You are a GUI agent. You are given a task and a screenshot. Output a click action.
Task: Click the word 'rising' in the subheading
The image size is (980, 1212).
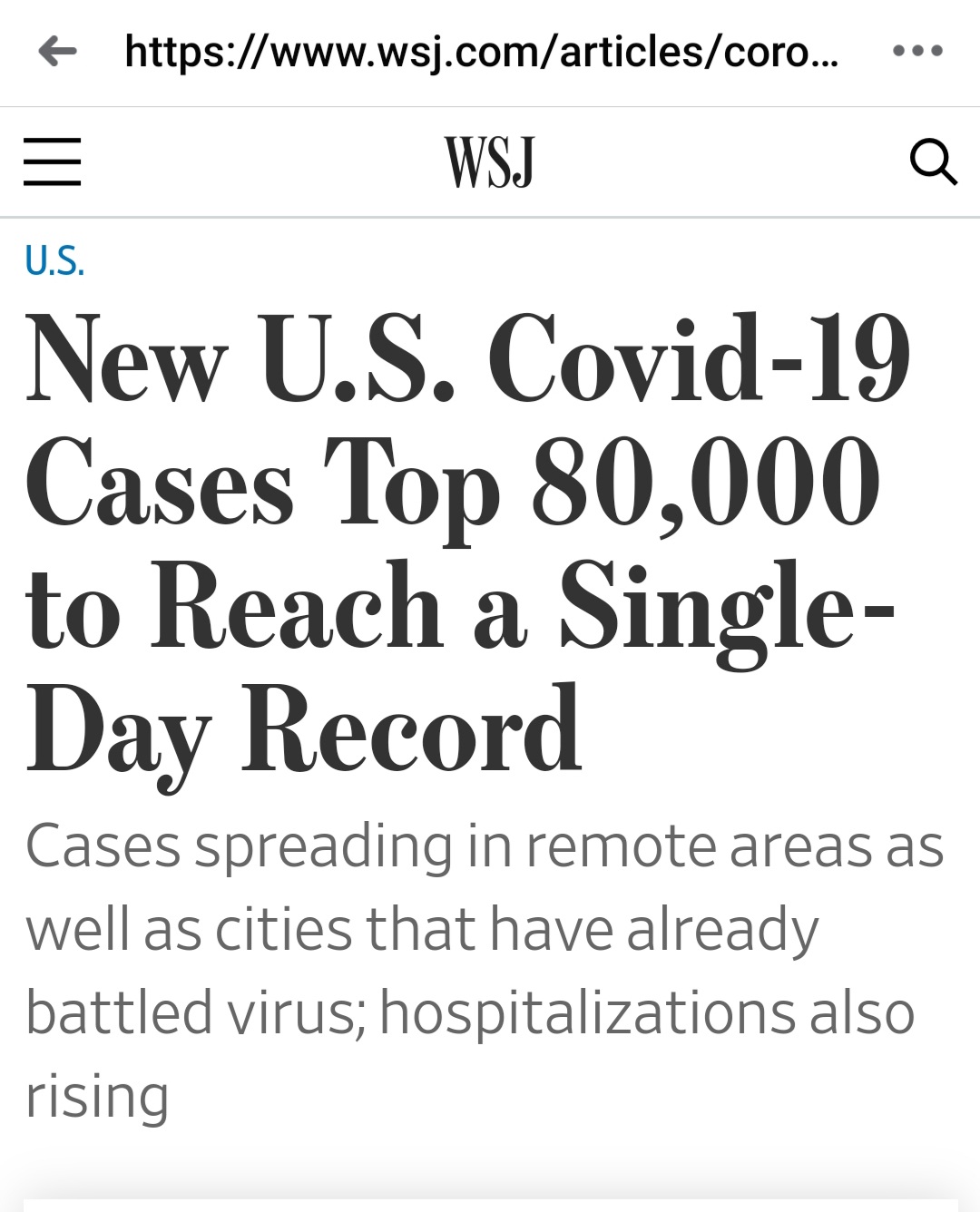tap(97, 1097)
